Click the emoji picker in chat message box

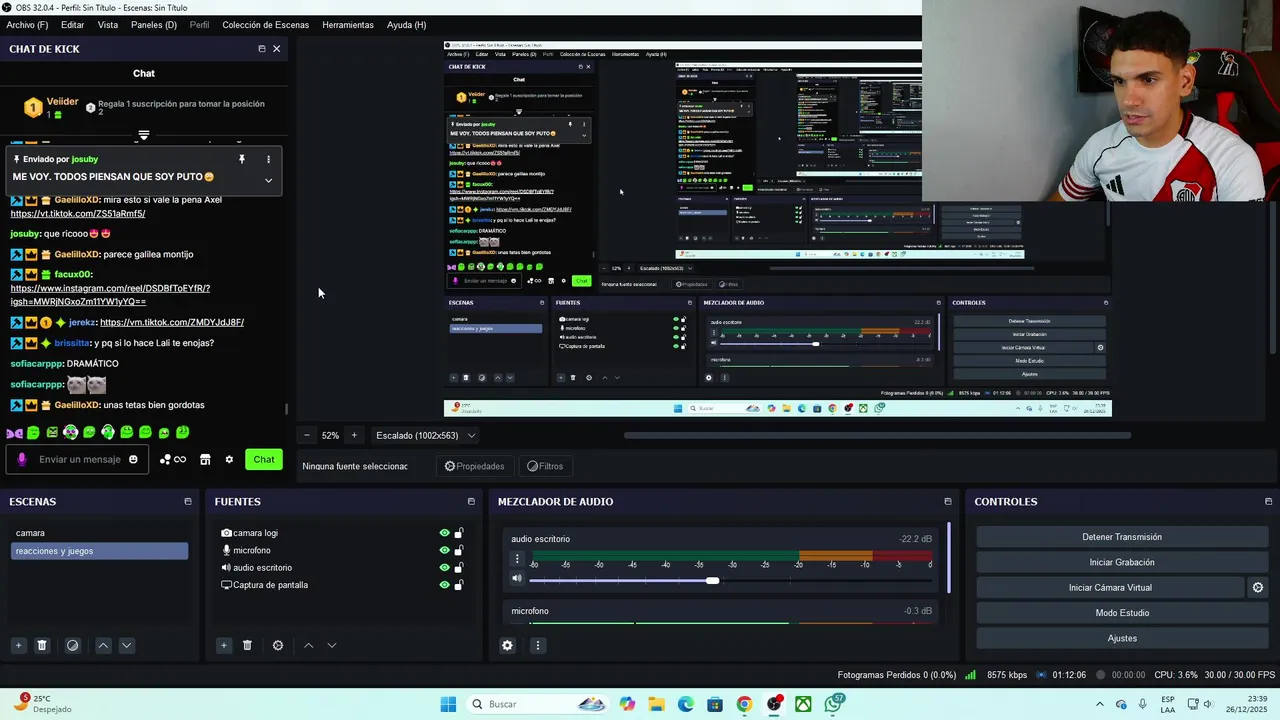click(x=133, y=460)
